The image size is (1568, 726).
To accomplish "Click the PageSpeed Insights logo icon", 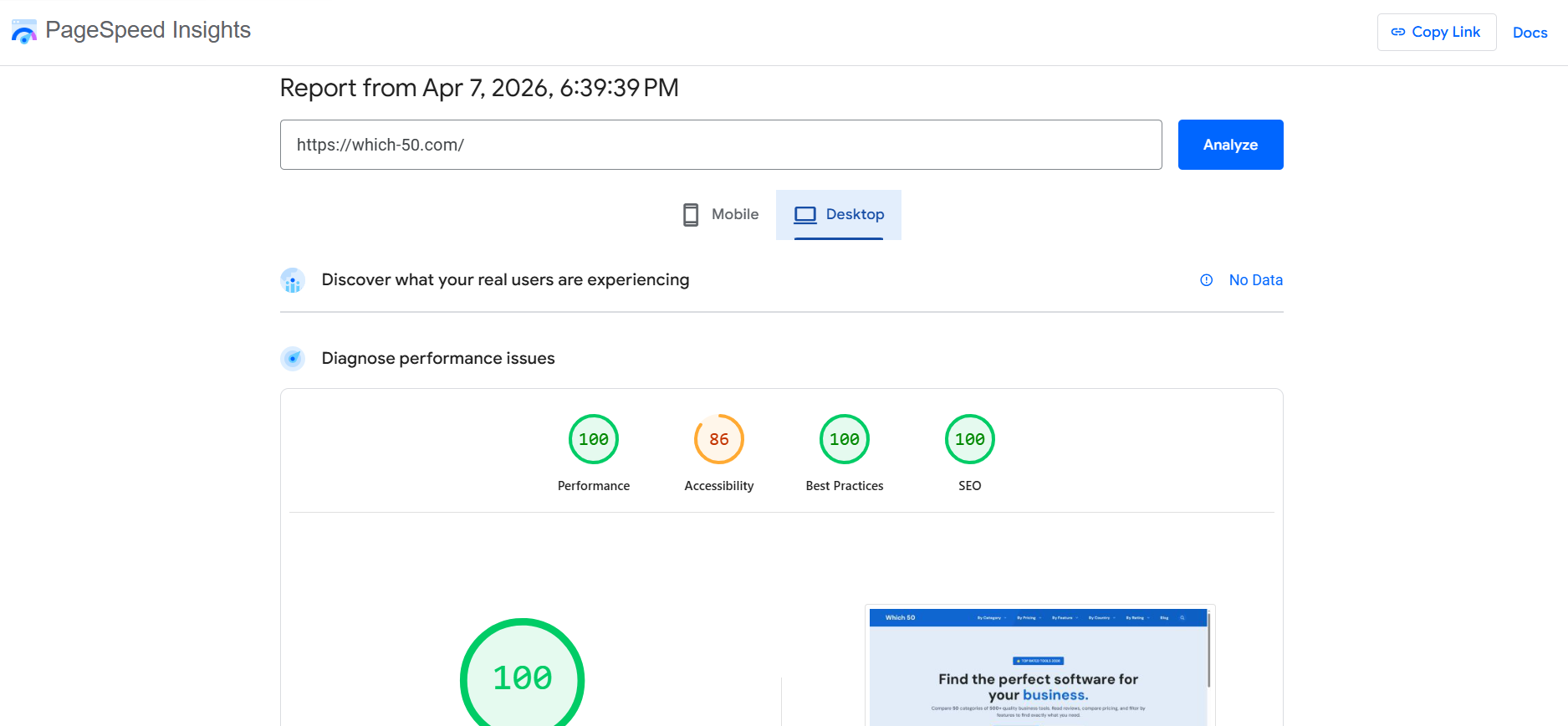I will coord(24,32).
